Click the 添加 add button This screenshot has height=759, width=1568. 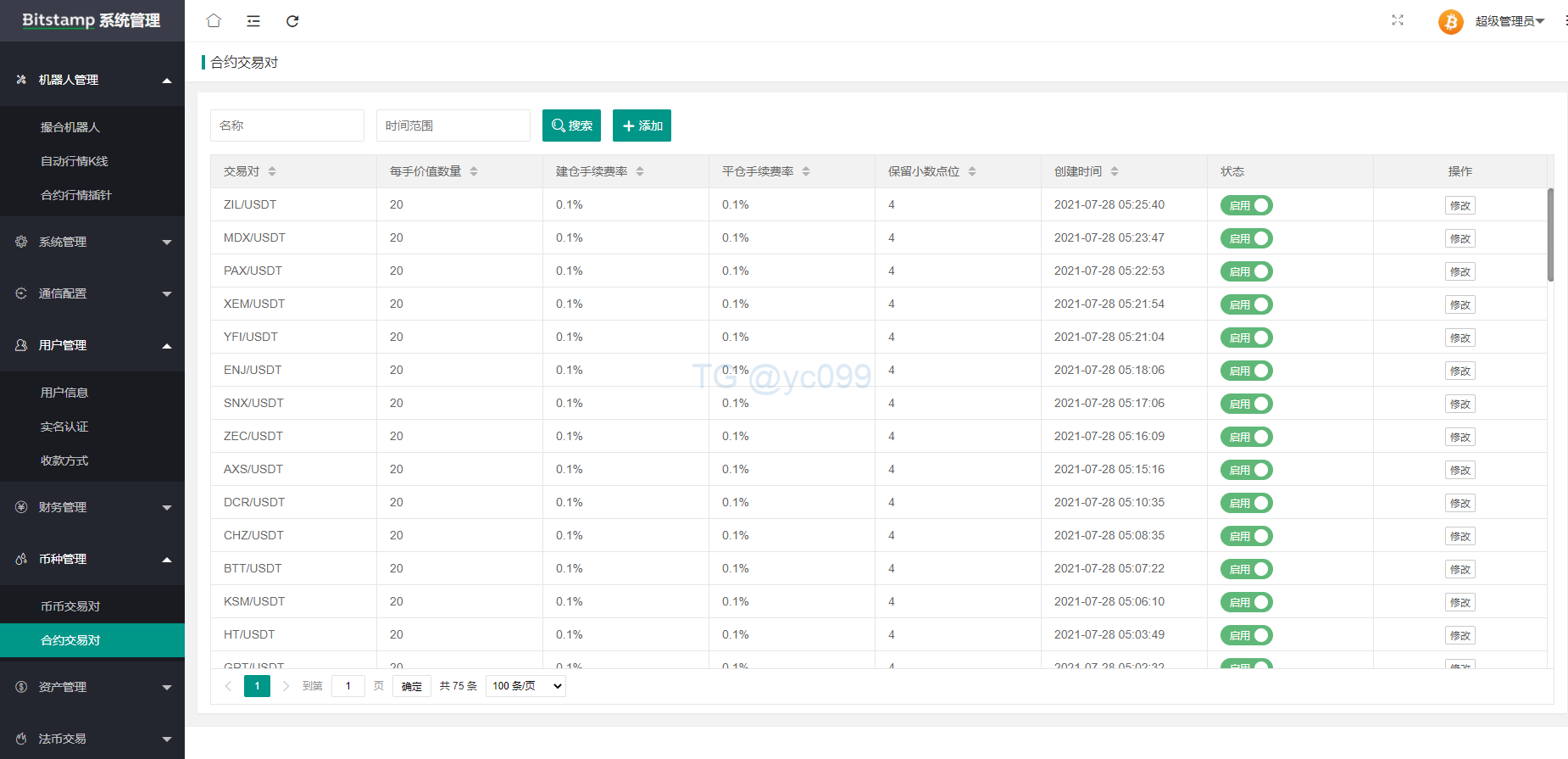pyautogui.click(x=642, y=126)
